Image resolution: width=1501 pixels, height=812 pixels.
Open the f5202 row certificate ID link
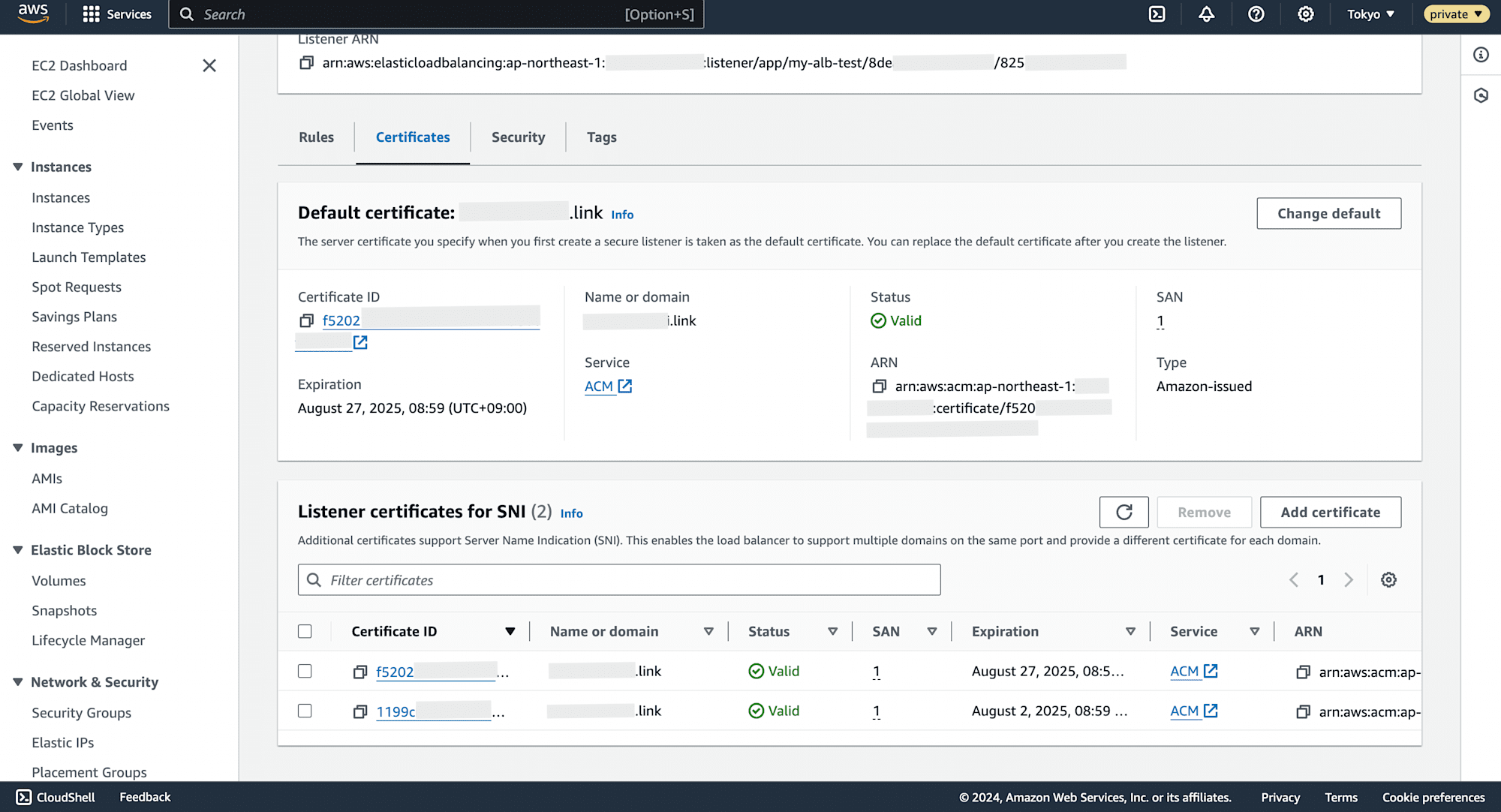[x=436, y=672]
